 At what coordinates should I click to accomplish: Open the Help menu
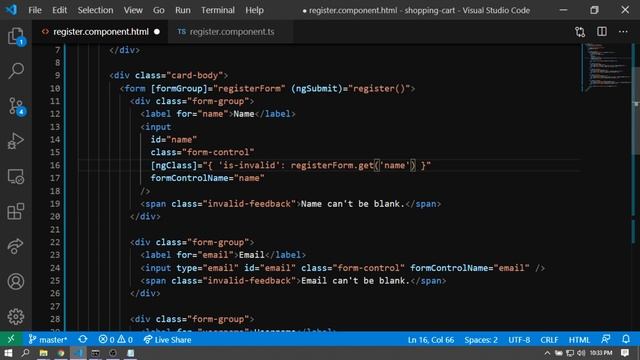(254, 10)
